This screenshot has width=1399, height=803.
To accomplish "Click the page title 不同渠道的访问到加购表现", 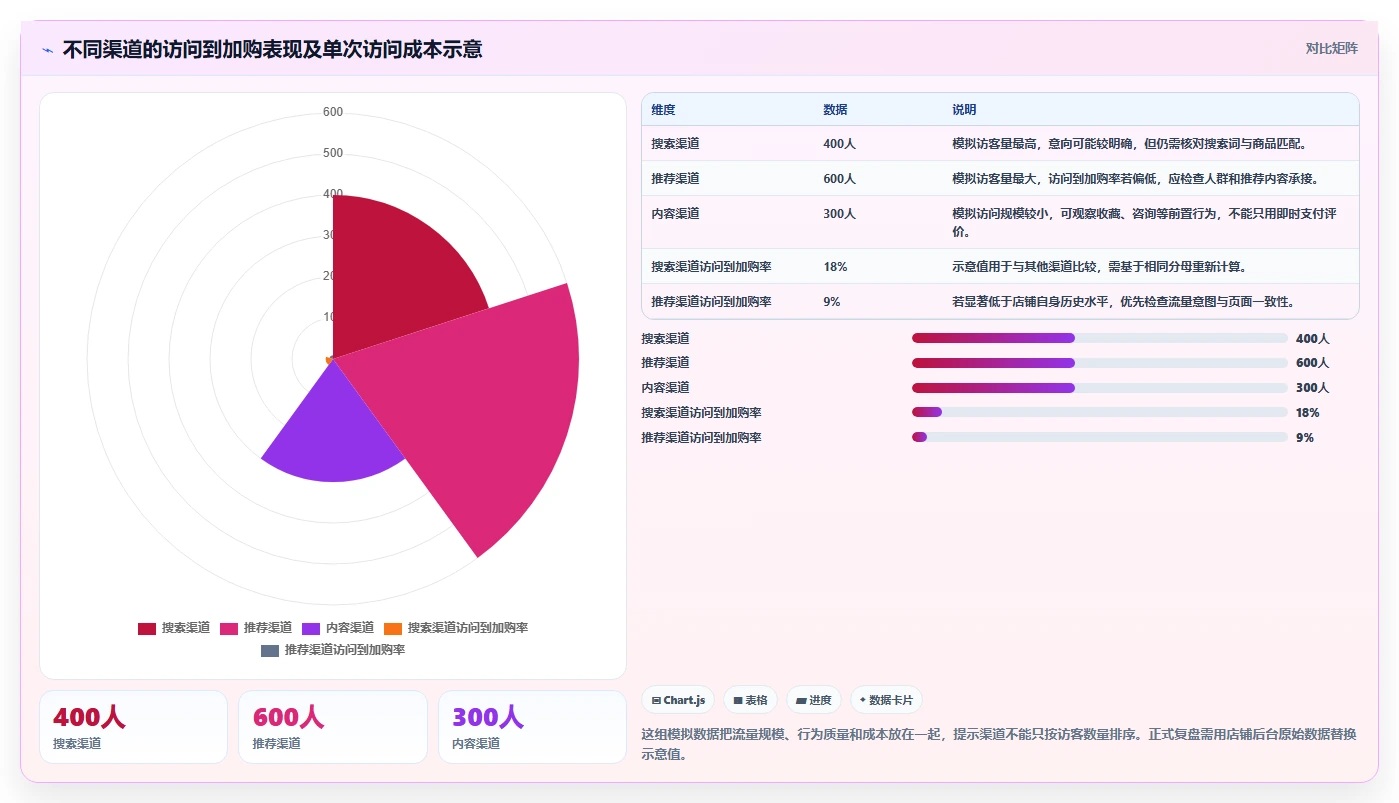I will point(272,49).
